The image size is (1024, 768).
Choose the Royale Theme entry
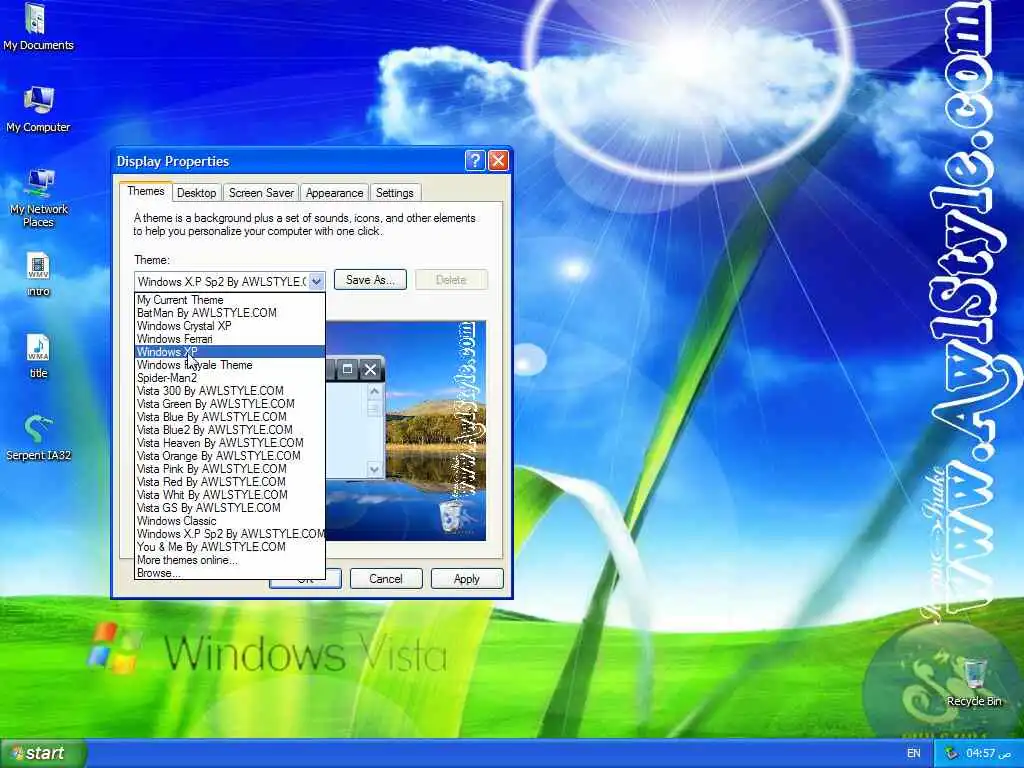229,365
